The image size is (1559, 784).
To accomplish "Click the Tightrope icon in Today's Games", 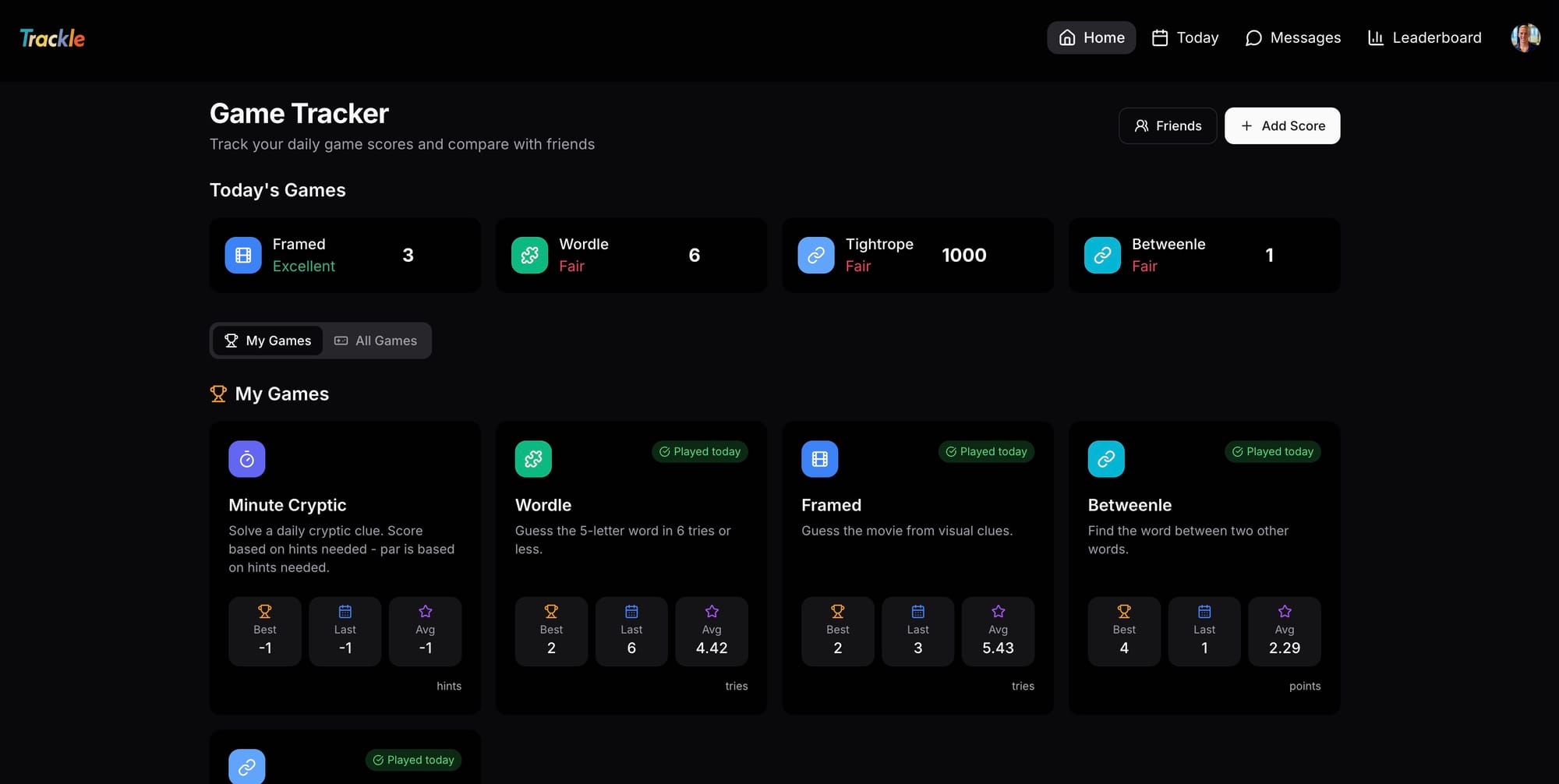I will pyautogui.click(x=815, y=256).
